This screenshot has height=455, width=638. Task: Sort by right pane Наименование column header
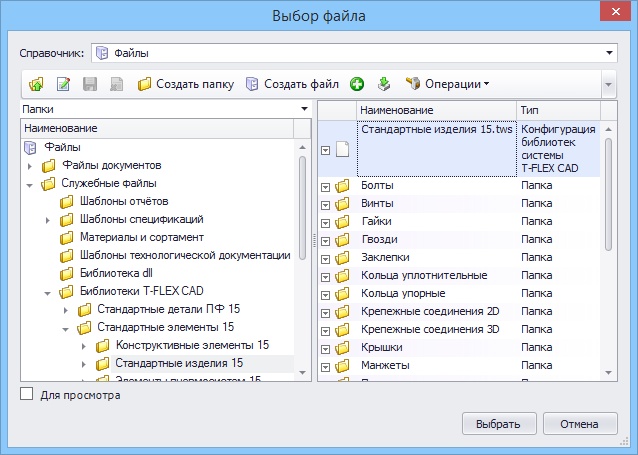tap(437, 110)
